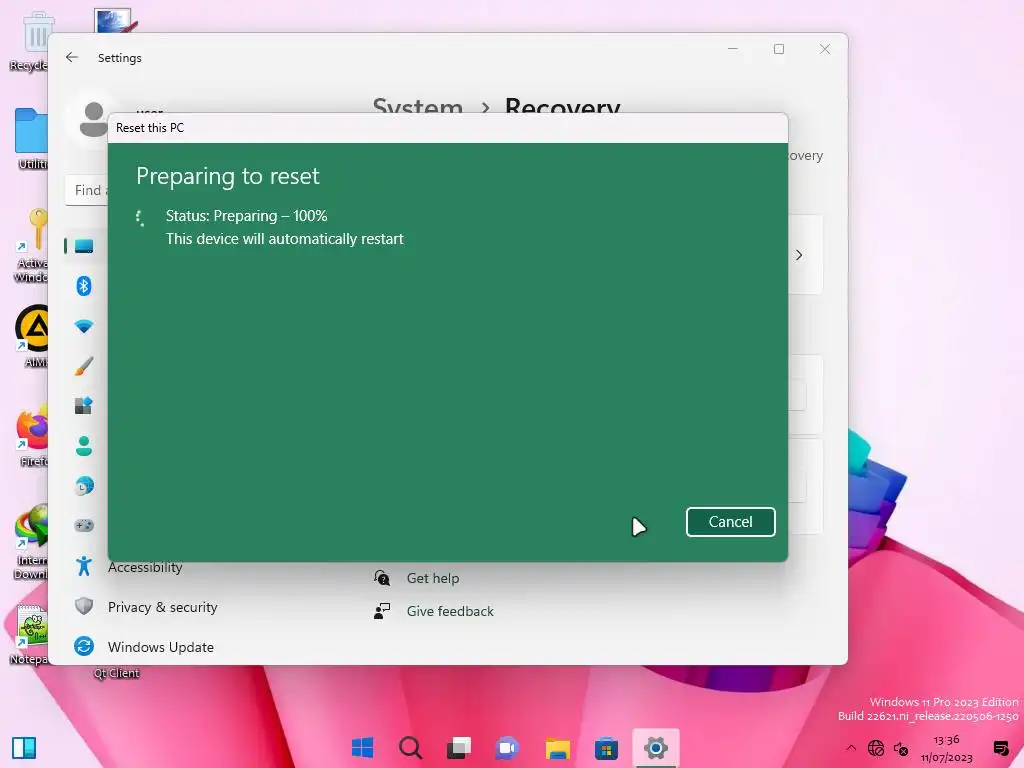Select the Internet Download Manager desktop shortcut
The height and width of the screenshot is (768, 1024).
pos(32,542)
